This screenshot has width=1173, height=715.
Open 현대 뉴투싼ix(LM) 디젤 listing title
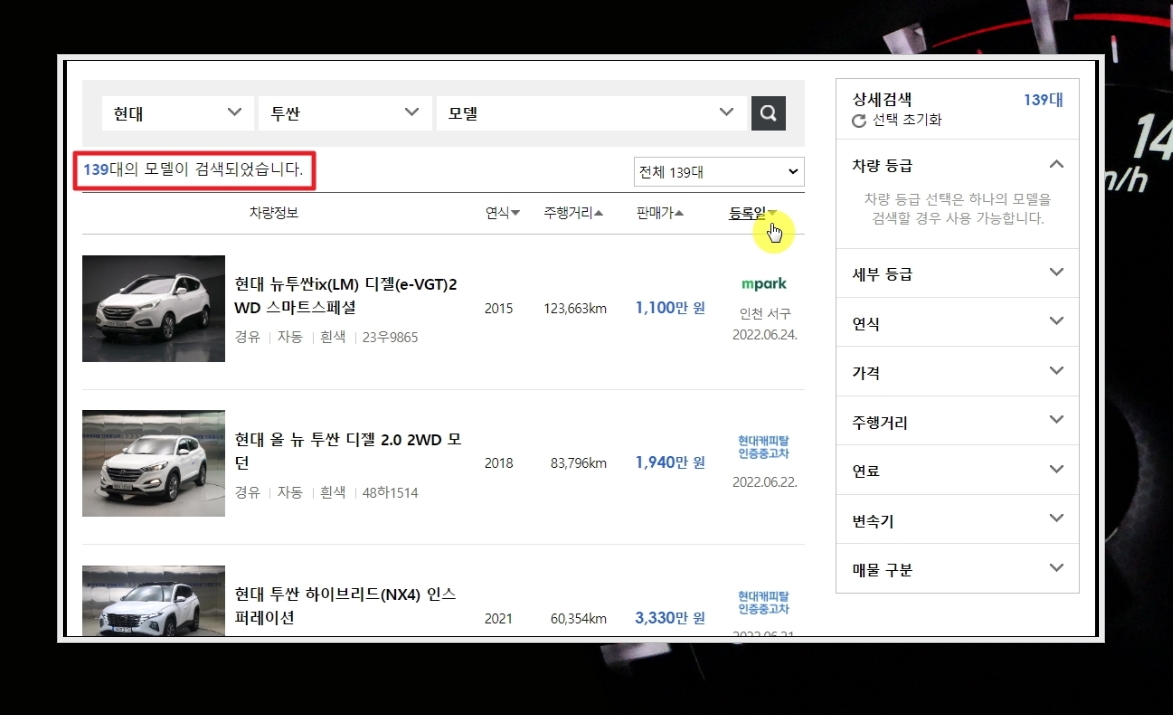click(346, 295)
